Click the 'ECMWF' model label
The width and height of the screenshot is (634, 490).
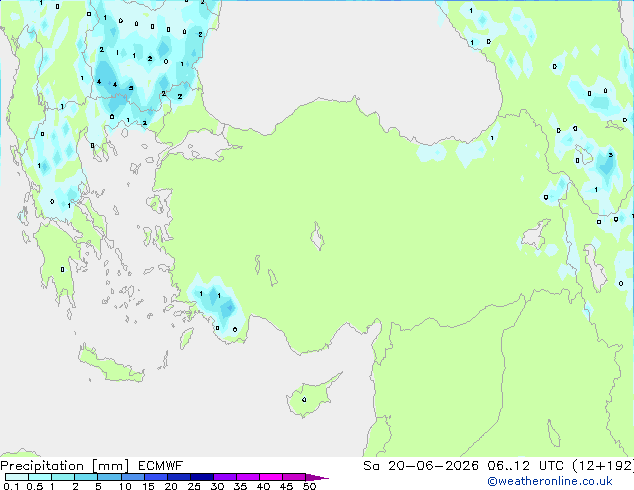(x=161, y=466)
